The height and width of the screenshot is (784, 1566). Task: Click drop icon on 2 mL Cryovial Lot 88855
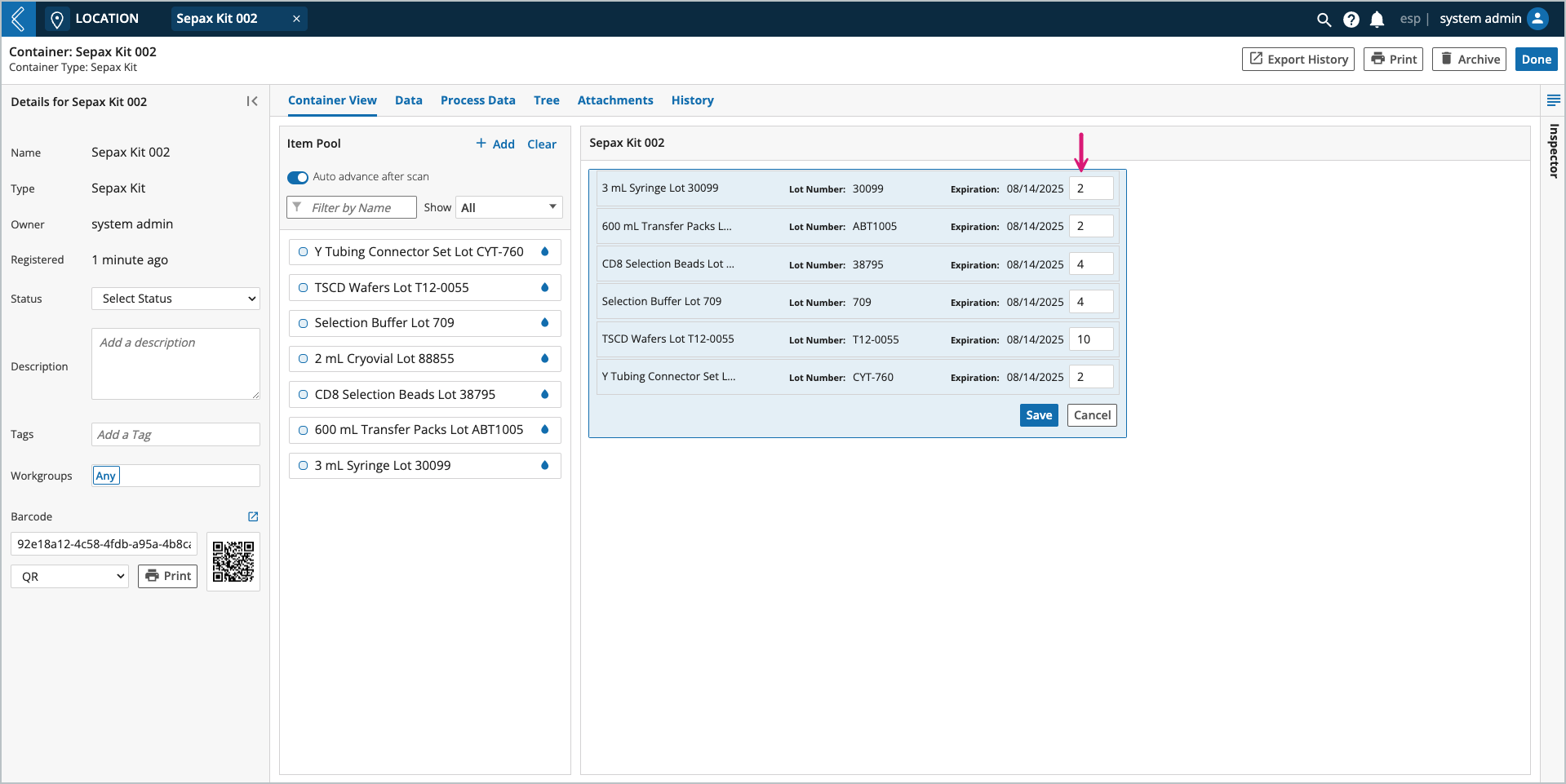point(544,358)
